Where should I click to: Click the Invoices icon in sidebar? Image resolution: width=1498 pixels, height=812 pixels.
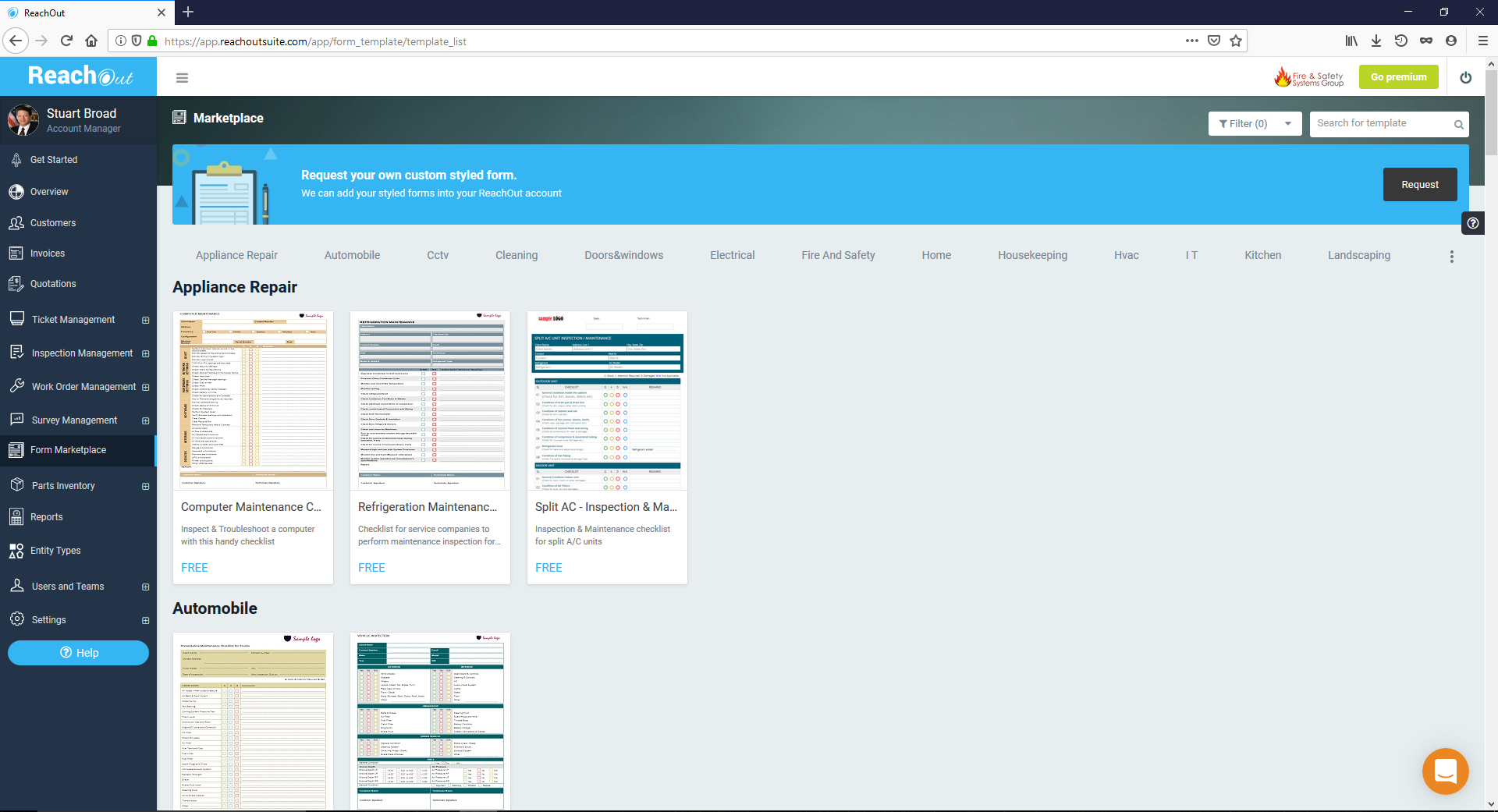click(16, 253)
